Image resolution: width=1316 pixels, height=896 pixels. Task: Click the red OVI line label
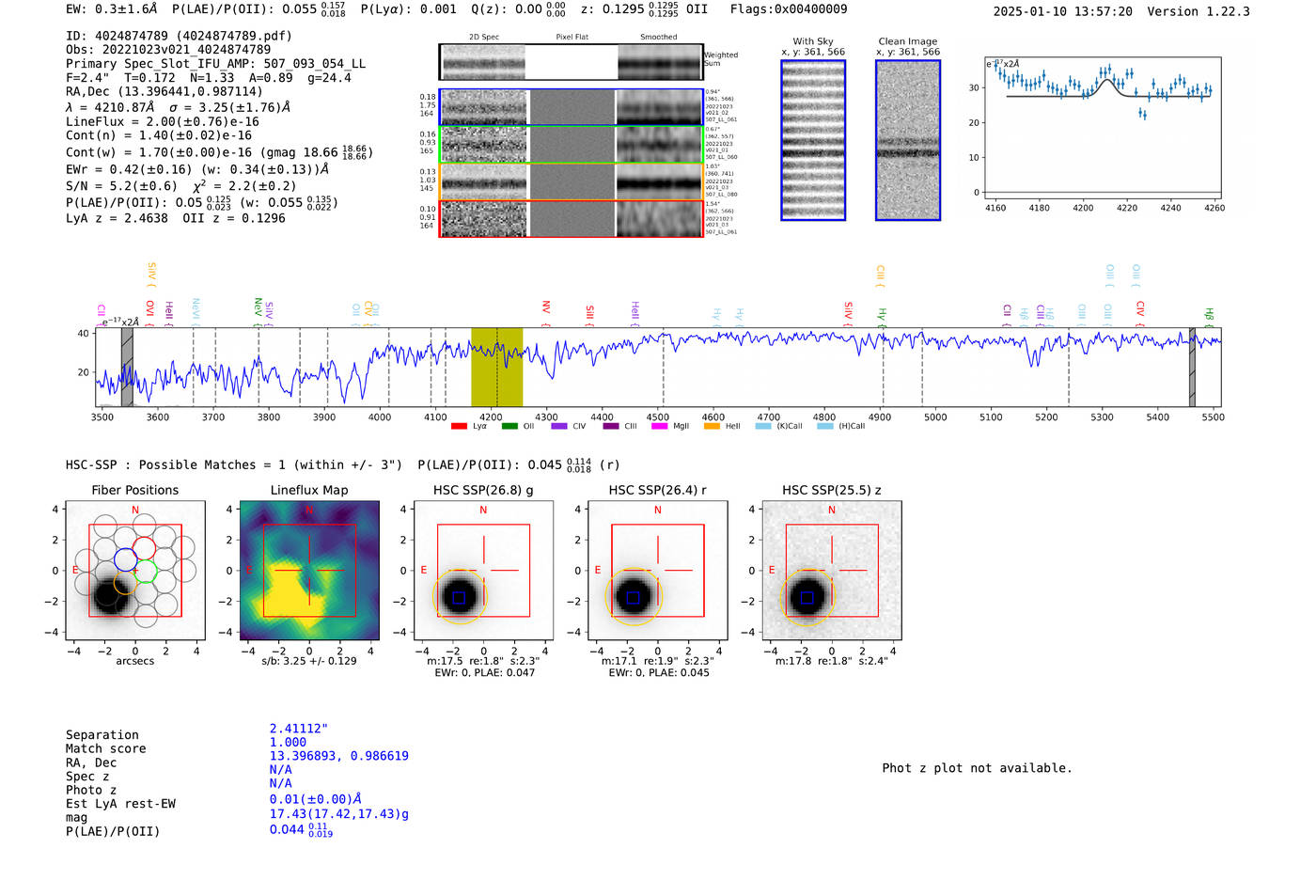[150, 311]
